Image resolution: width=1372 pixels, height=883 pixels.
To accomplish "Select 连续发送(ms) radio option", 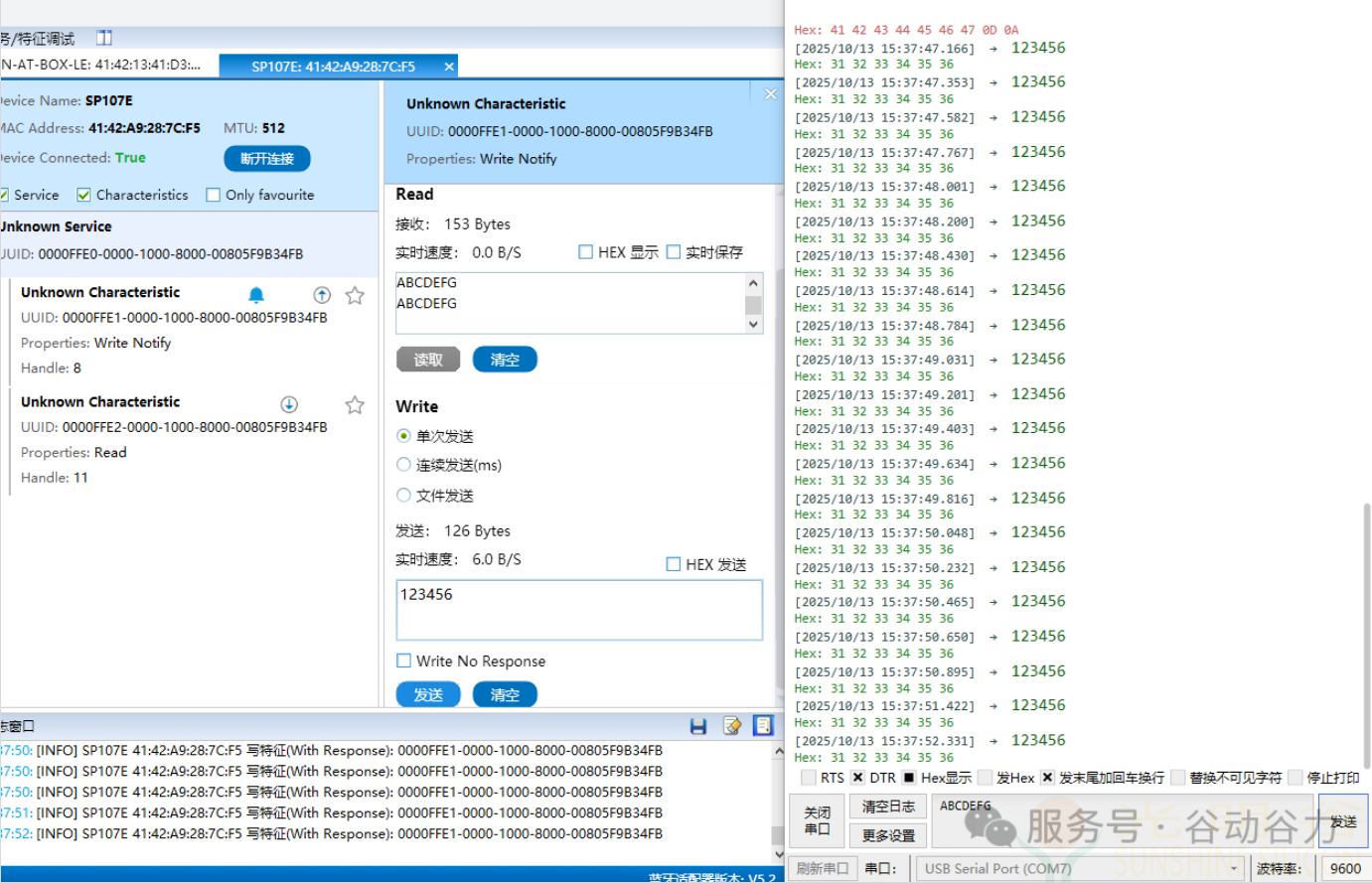I will tap(403, 465).
